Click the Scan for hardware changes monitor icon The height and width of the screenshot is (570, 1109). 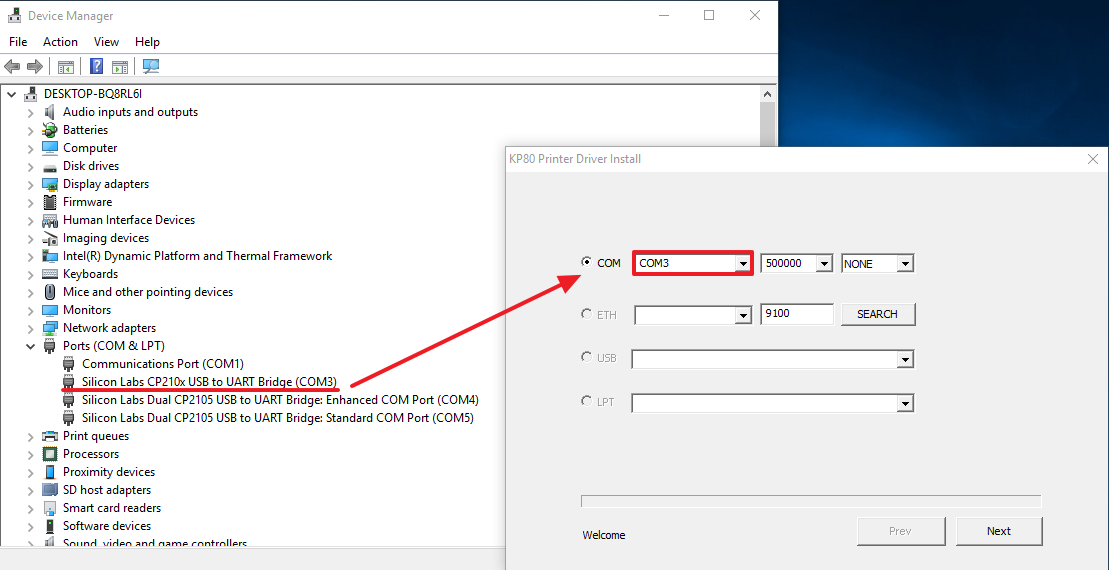151,66
